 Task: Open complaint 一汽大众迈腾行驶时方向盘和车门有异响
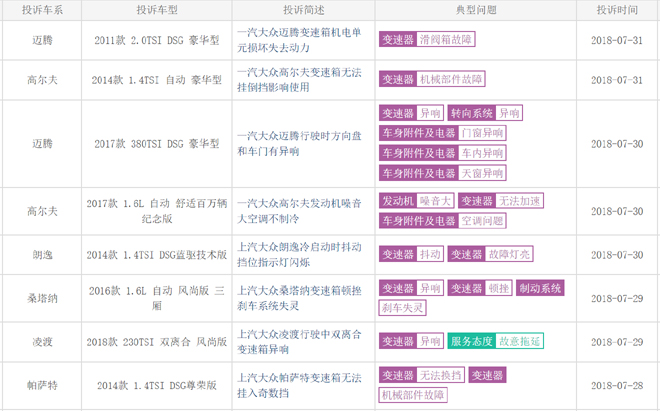(x=299, y=144)
